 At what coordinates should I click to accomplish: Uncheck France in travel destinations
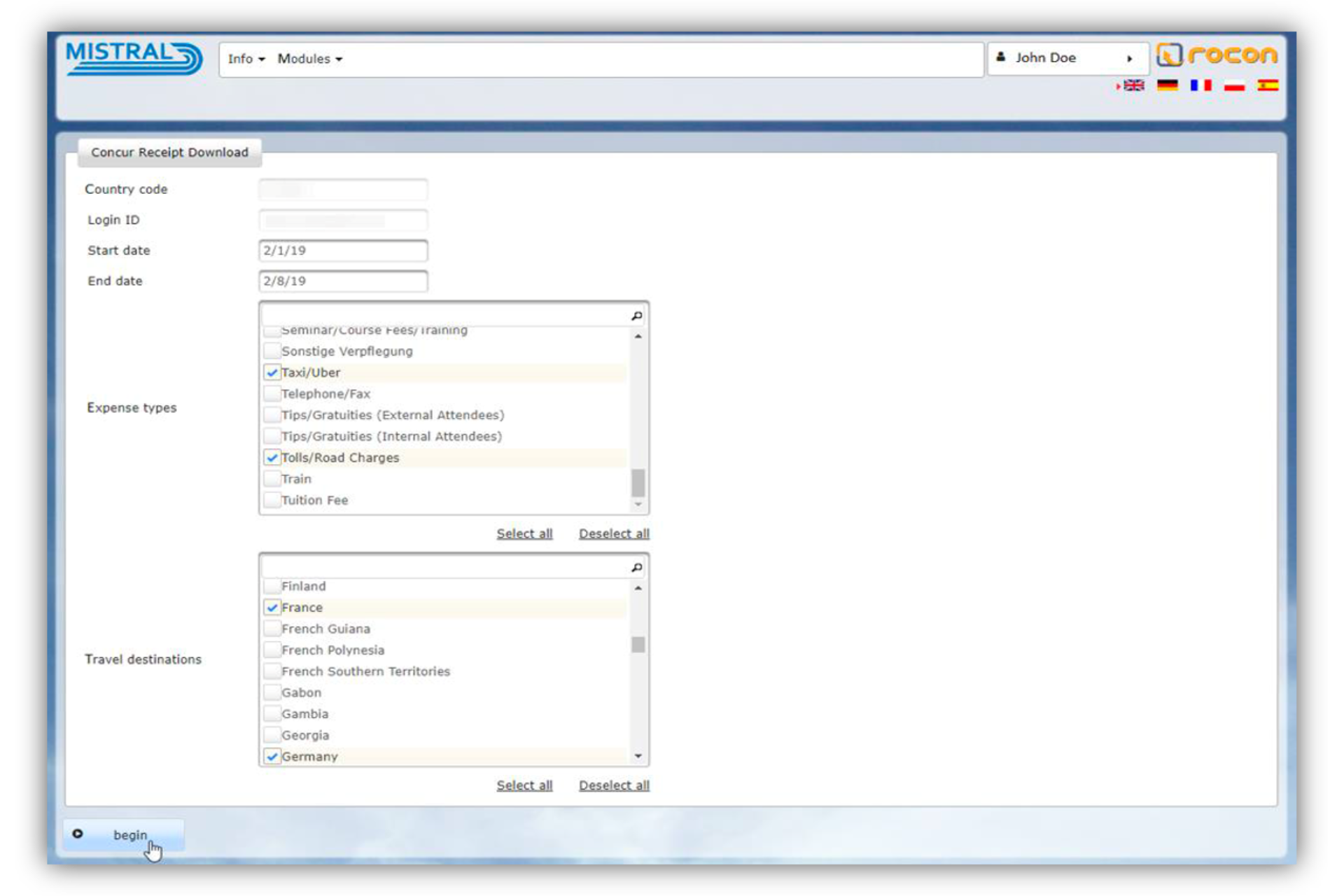click(x=272, y=608)
